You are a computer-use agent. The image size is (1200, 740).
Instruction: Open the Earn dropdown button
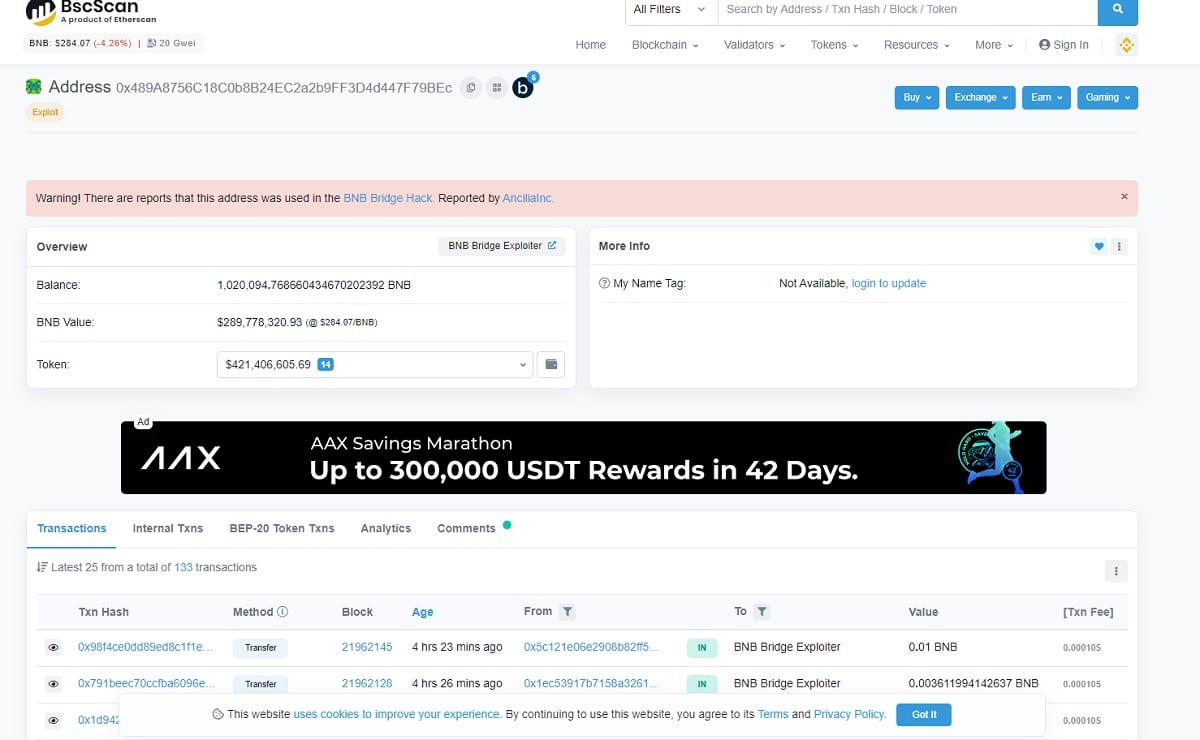[x=1047, y=97]
